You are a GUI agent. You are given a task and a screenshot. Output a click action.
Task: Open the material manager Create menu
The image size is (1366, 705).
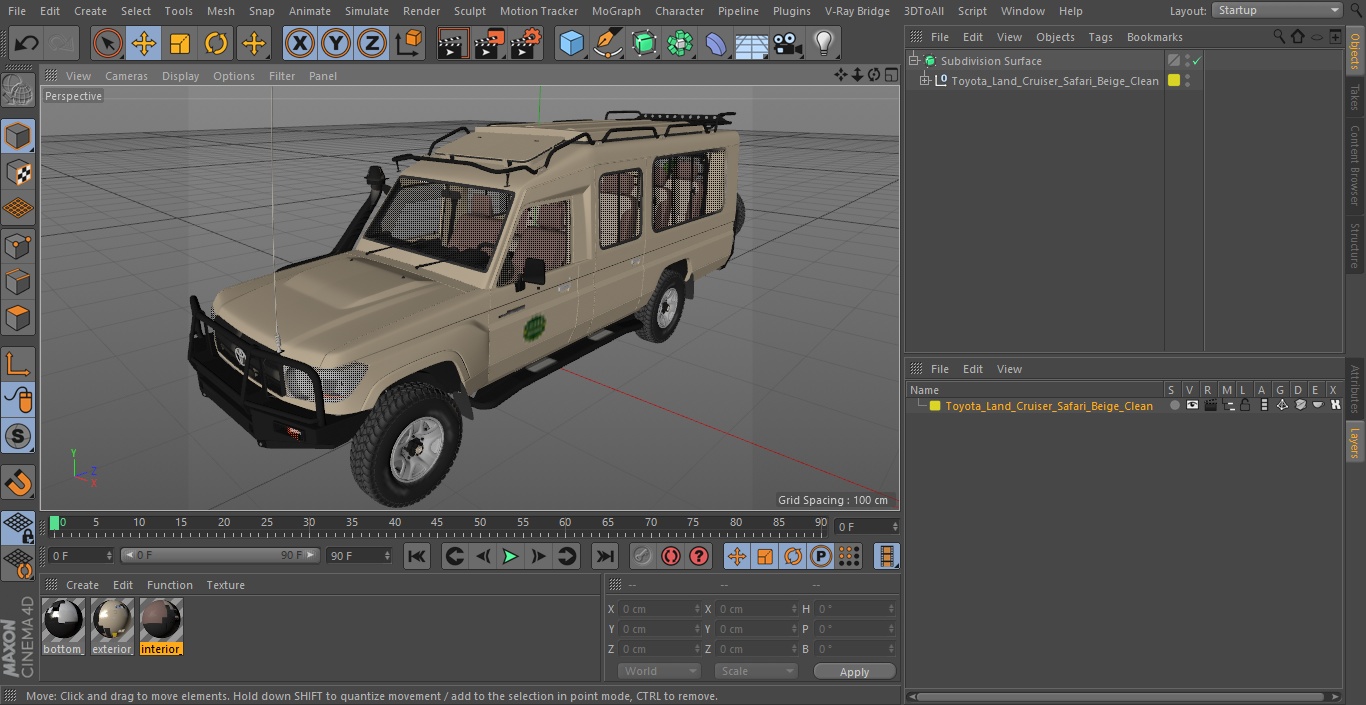pos(83,585)
